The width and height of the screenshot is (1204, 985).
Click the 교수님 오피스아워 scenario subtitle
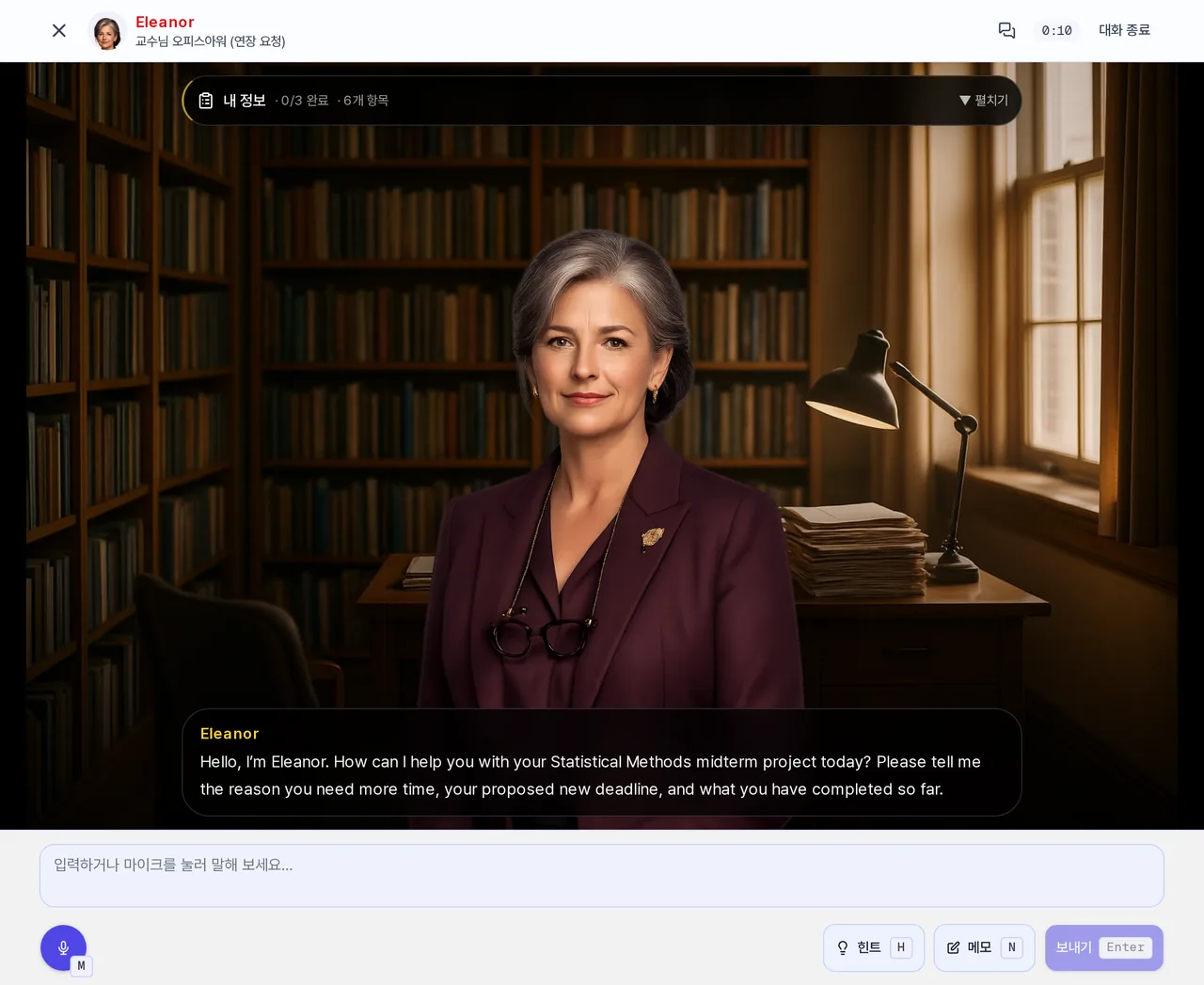[x=210, y=41]
